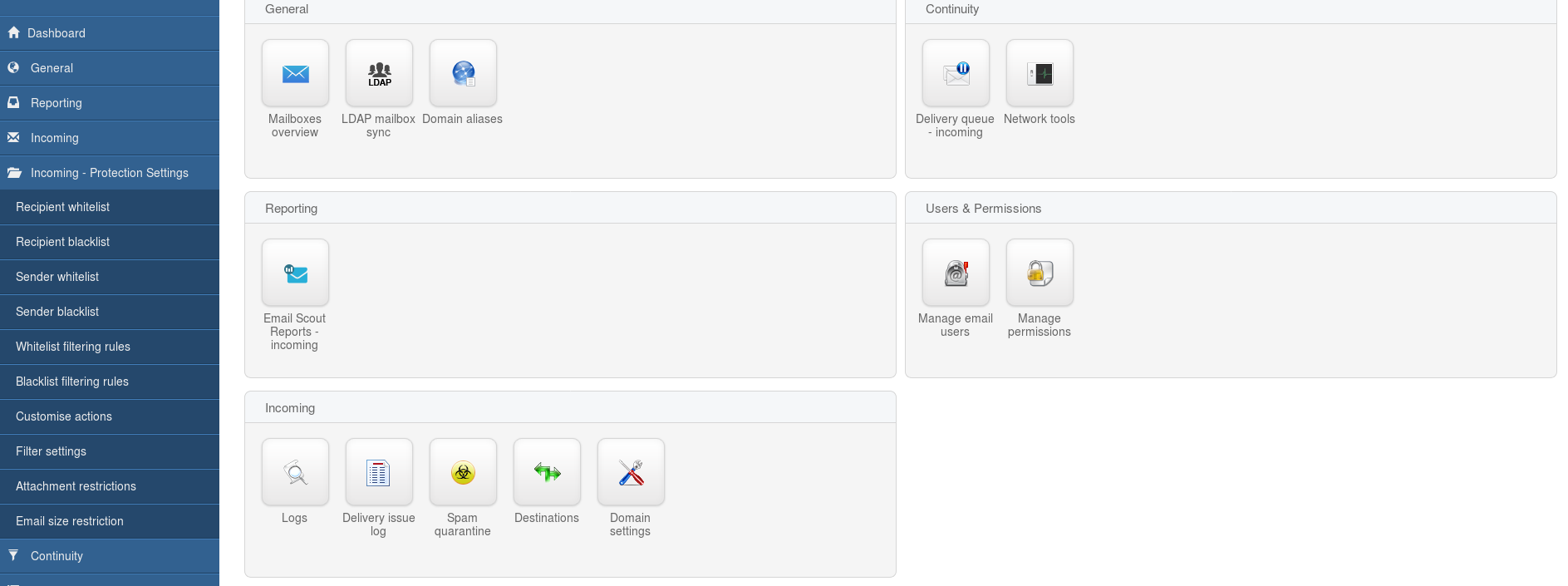Open Spam quarantine biohazard icon
1568x586 pixels.
(x=463, y=472)
